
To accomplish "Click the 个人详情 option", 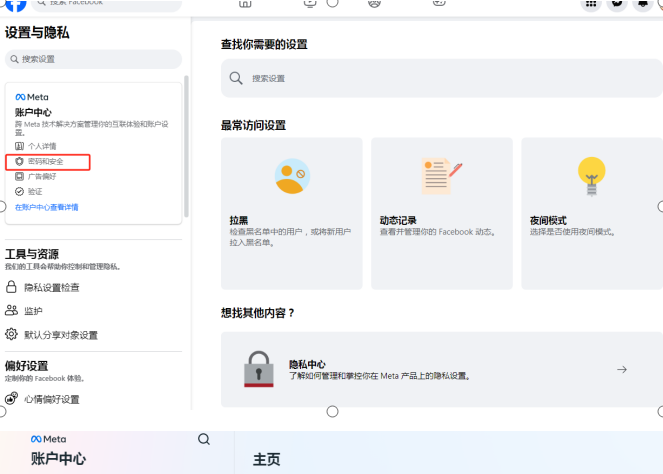I will (41, 146).
